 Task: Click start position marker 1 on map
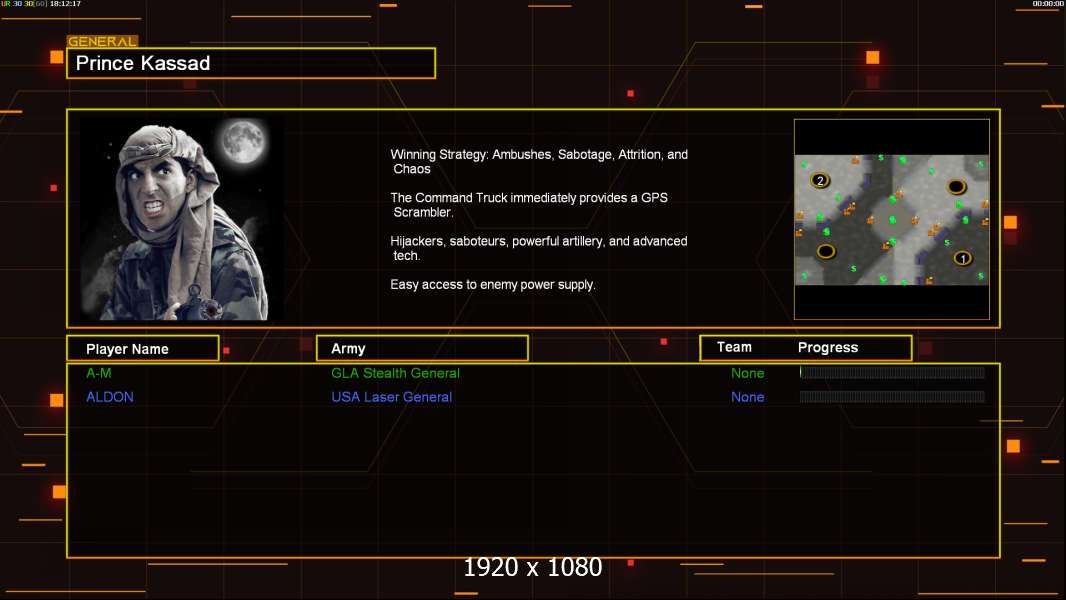pyautogui.click(x=962, y=258)
